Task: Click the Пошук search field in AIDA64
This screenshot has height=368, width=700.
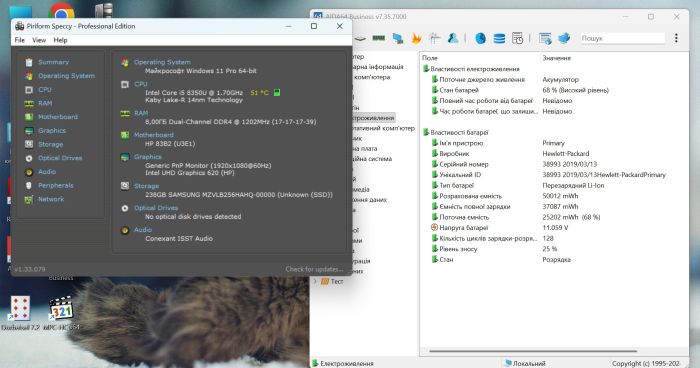Action: 622,38
